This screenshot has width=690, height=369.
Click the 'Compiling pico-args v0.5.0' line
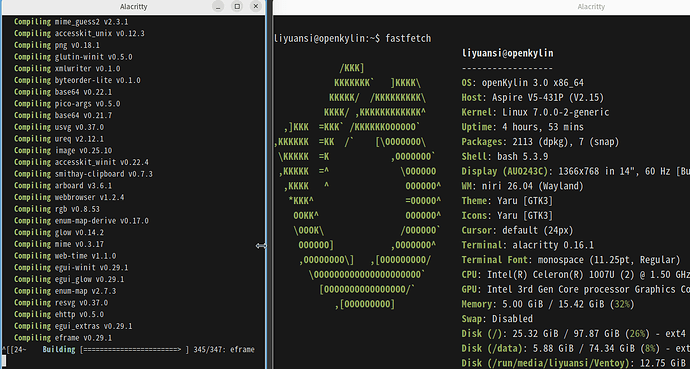(67, 104)
